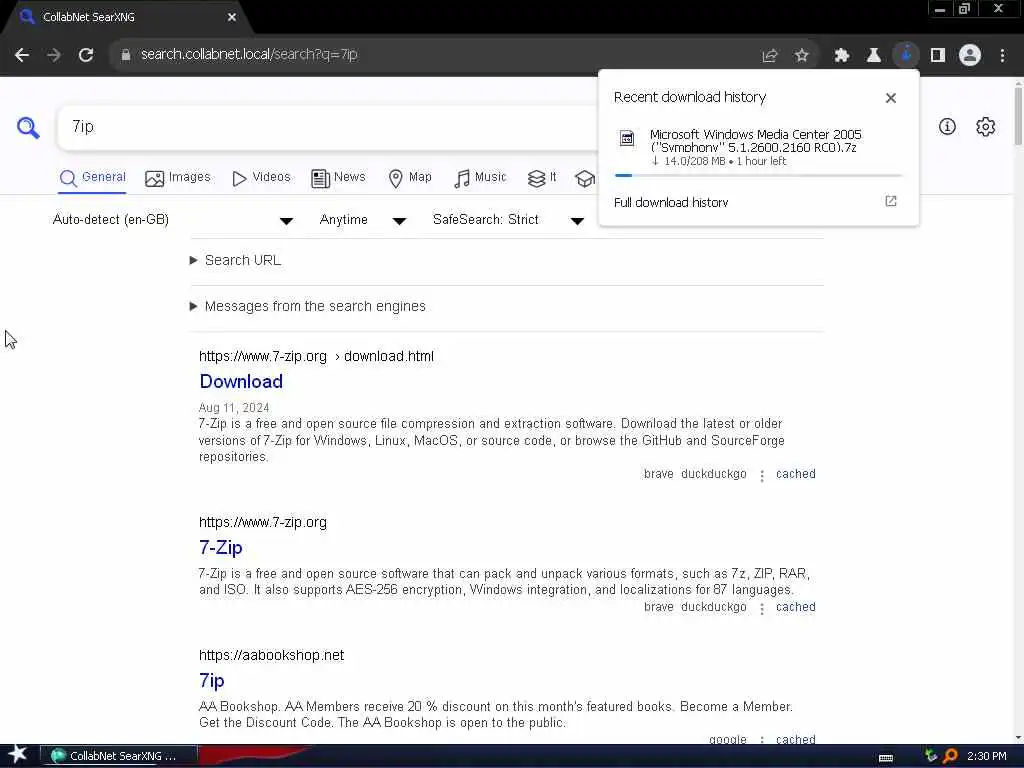Open the profile avatar menu

click(970, 56)
